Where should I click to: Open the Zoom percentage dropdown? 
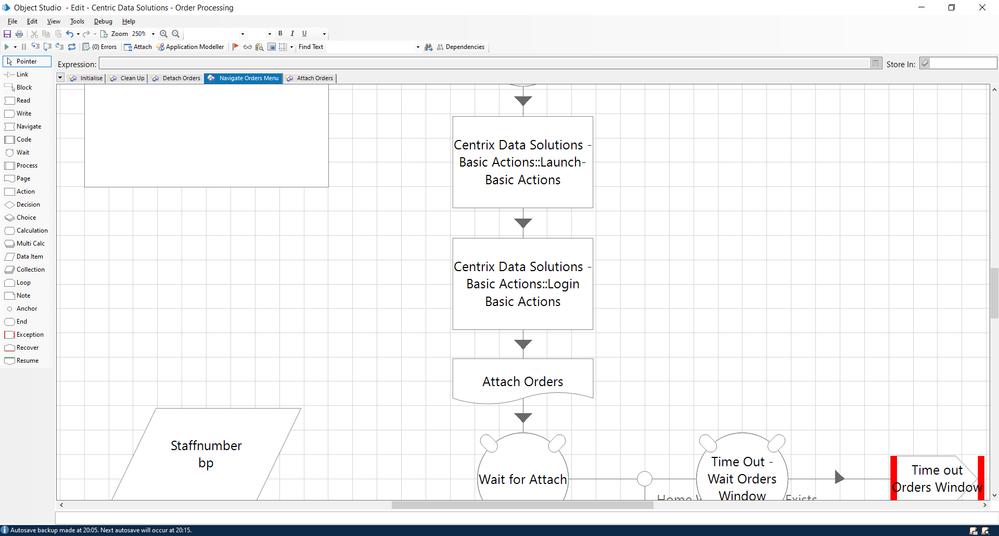pyautogui.click(x=153, y=34)
